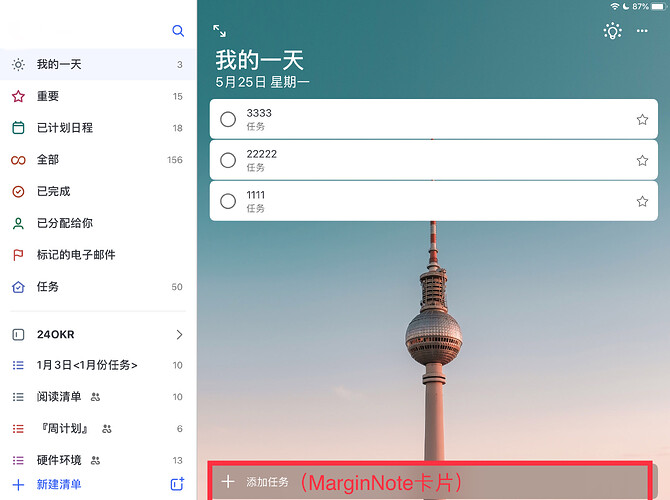This screenshot has height=500, width=670.
Task: Open the 1月3日<1月份任务> list
Action: pos(98,365)
